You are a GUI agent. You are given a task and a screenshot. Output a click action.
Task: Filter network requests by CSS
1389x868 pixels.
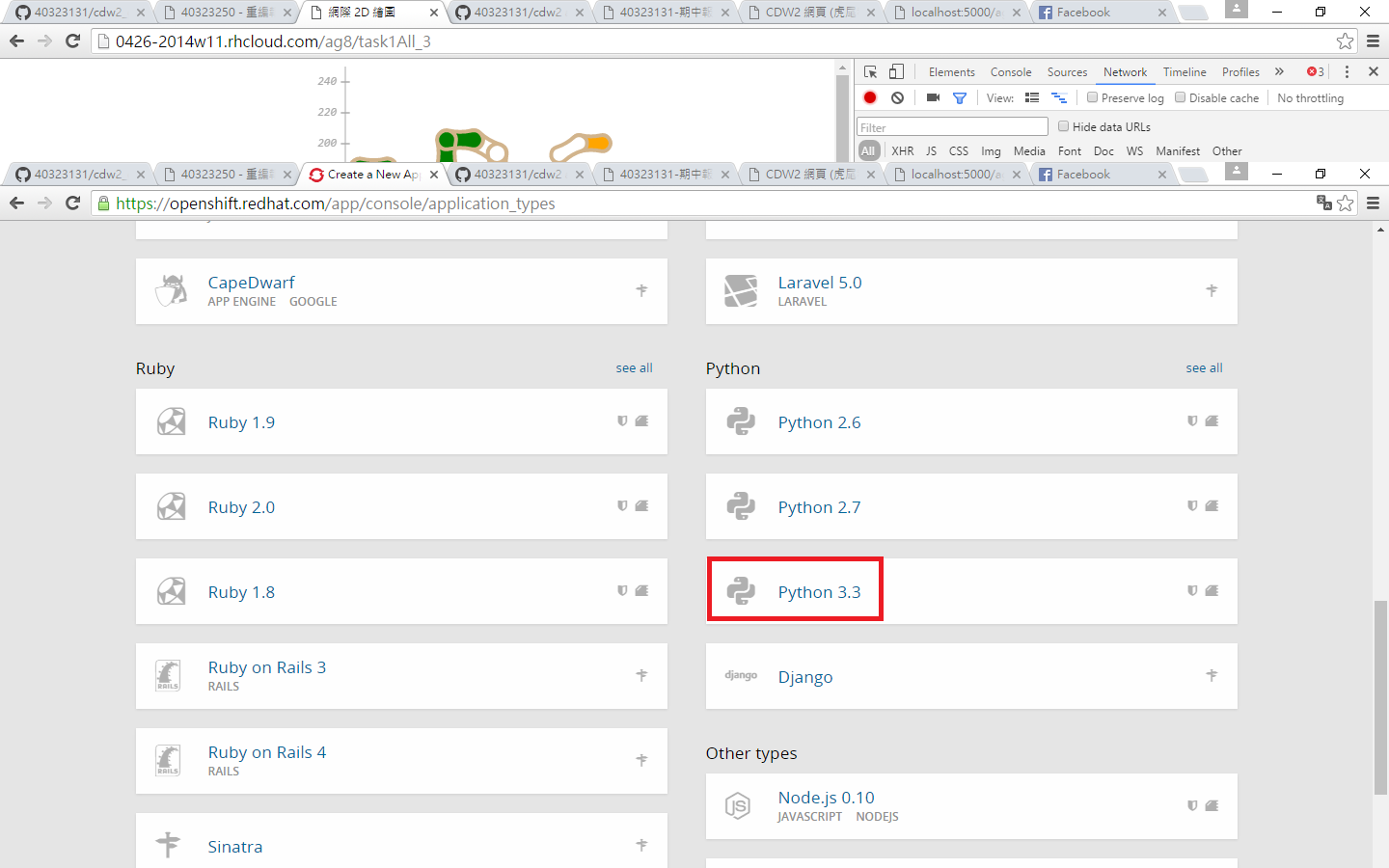coord(959,151)
